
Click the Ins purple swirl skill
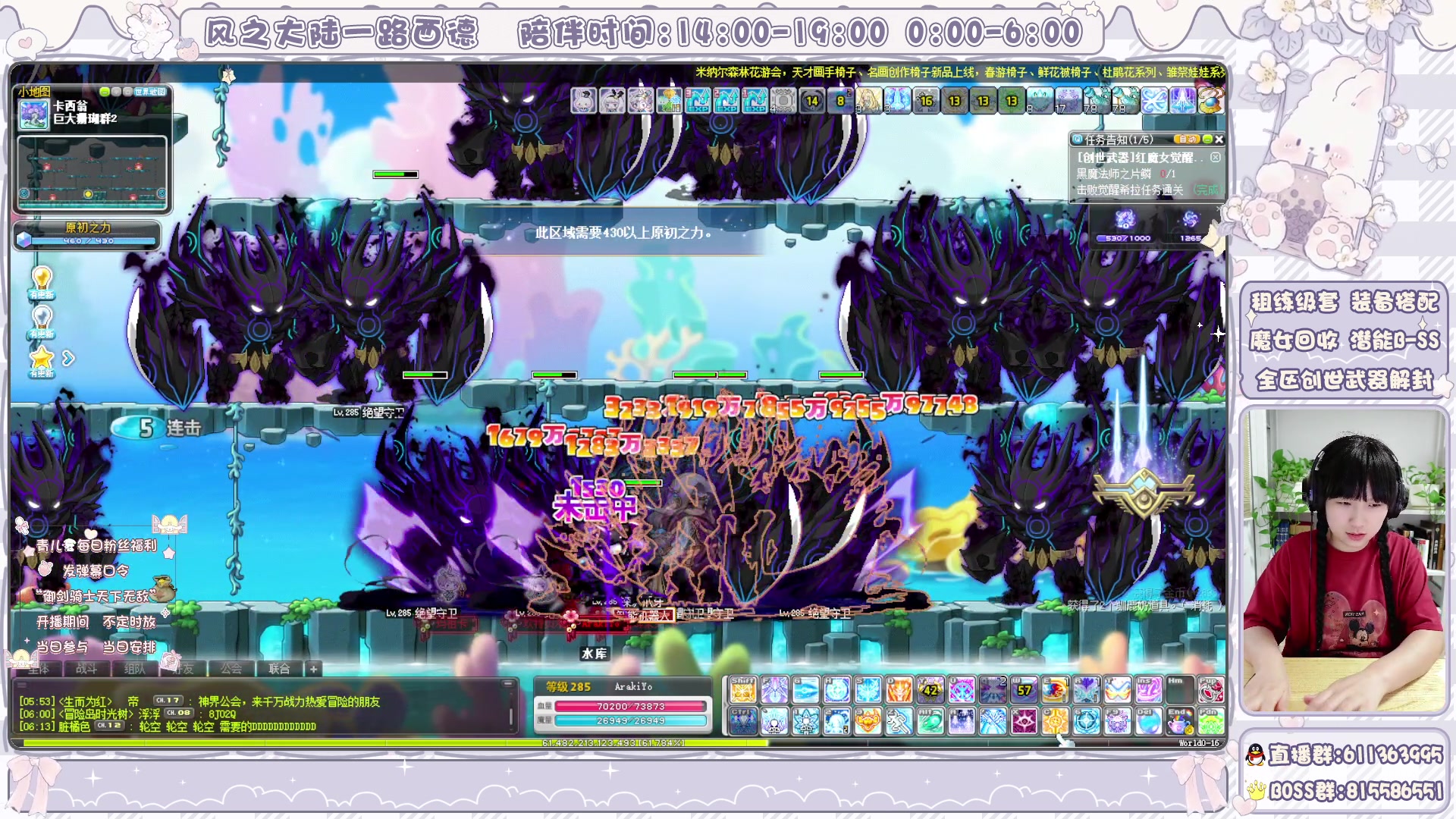(1147, 690)
